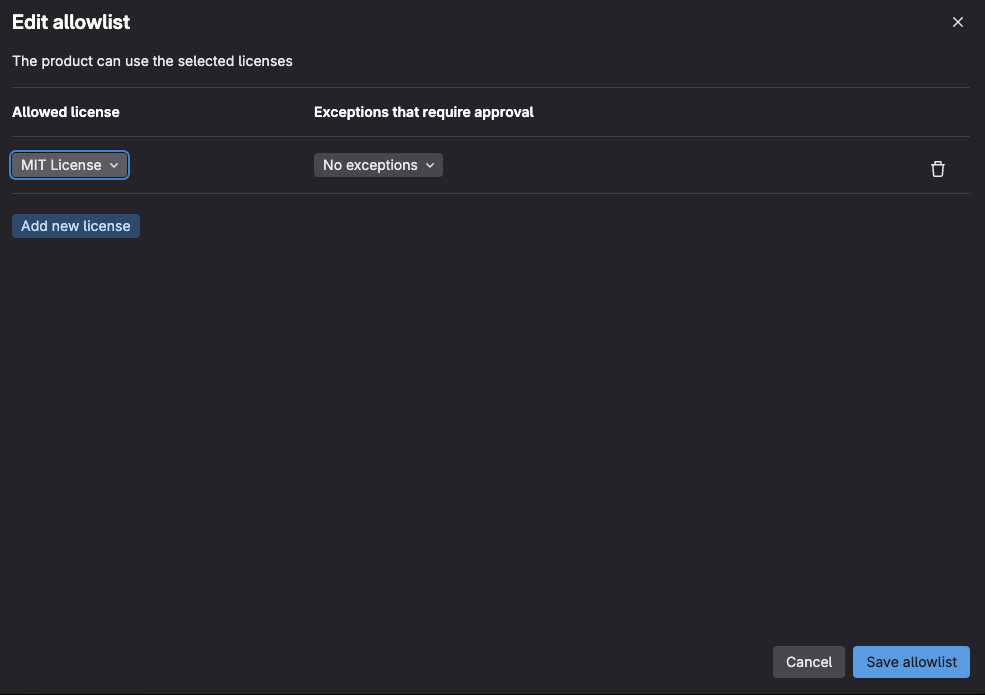Expand the No exceptions dropdown
The image size is (985, 695).
tap(378, 165)
